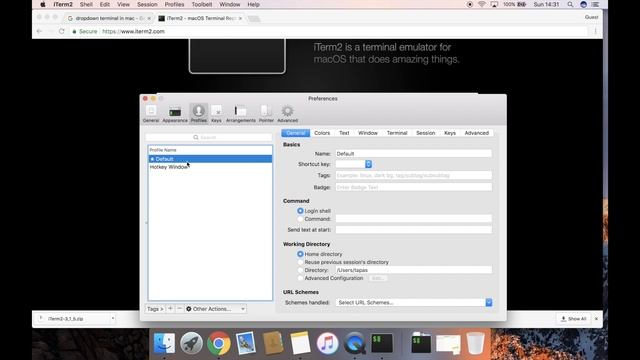
Task: Select the Advanced Configuration radio button
Action: (x=300, y=278)
